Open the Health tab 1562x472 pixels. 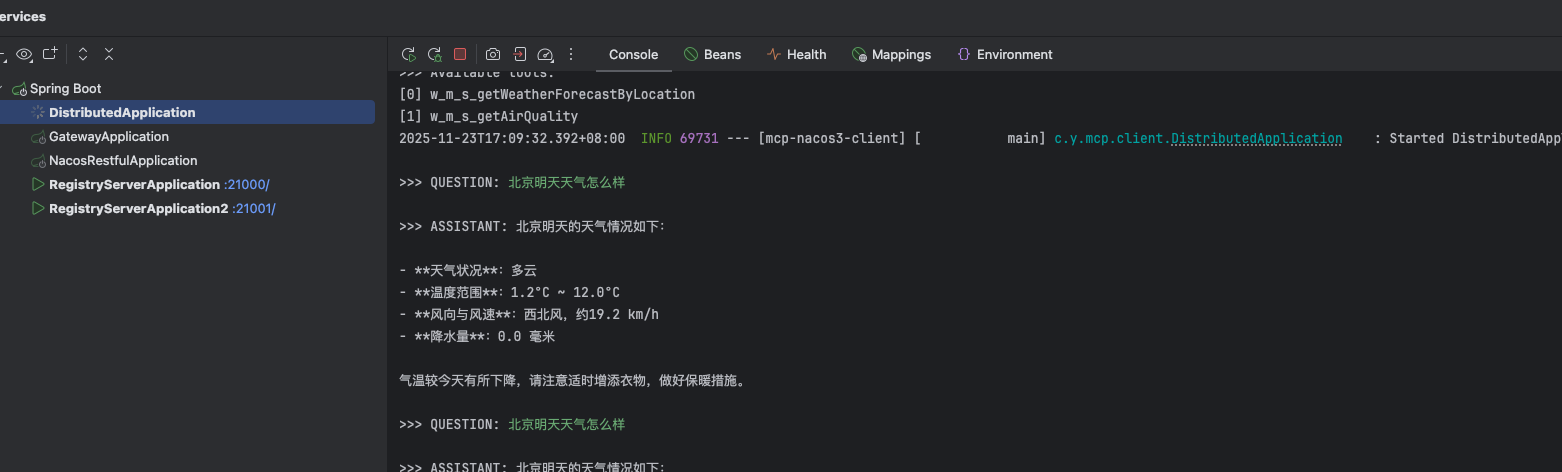coord(796,55)
